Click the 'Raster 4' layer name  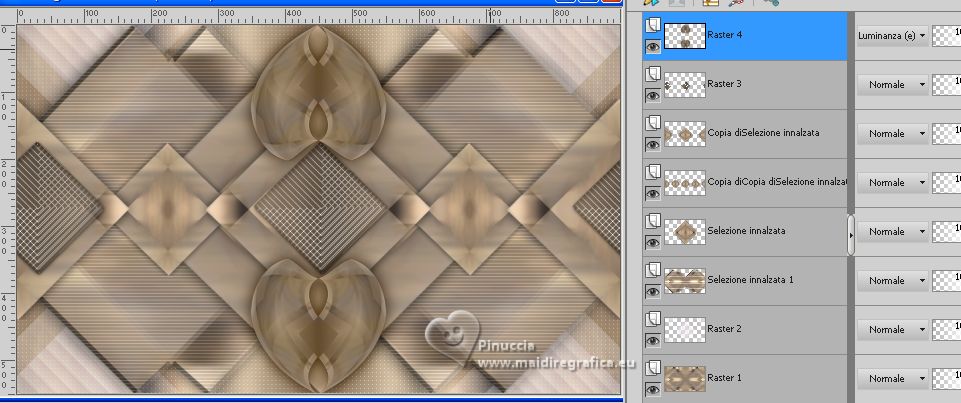724,35
